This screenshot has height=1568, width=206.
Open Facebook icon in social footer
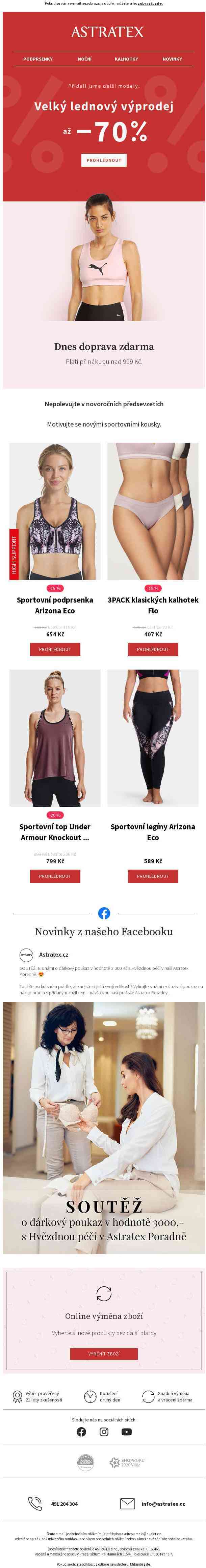81,1432
